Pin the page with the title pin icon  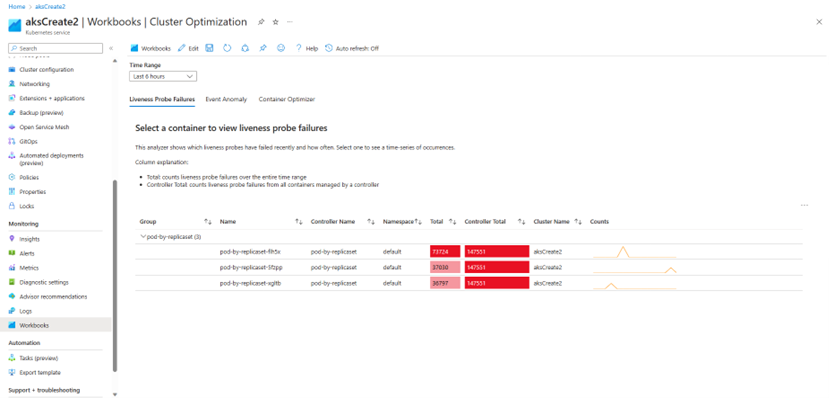point(261,22)
